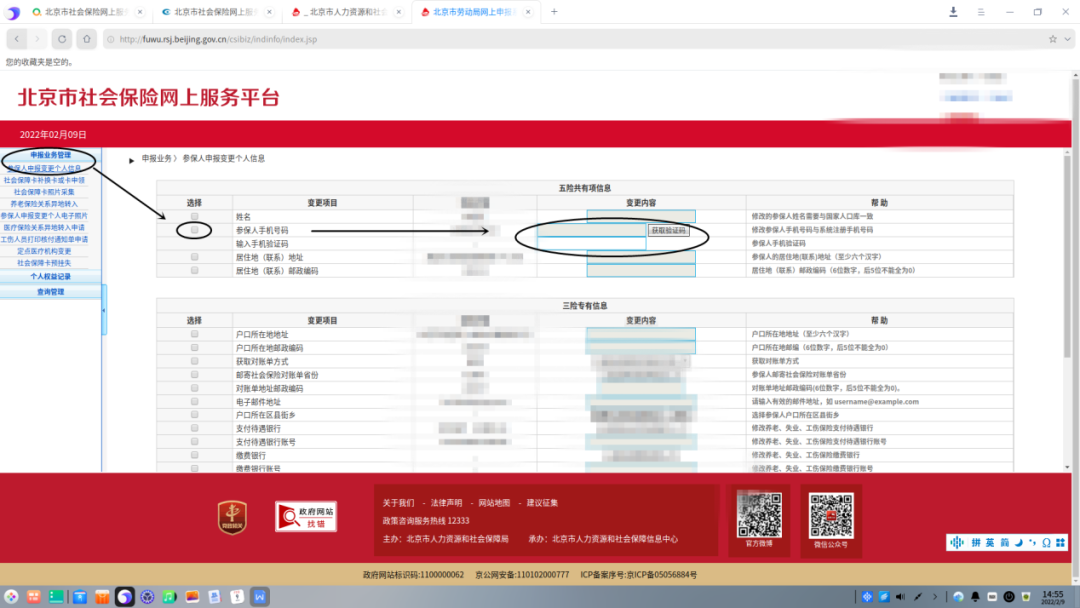Open 社会保障卡照片采集 sidebar link
The width and height of the screenshot is (1080, 608).
(44, 192)
